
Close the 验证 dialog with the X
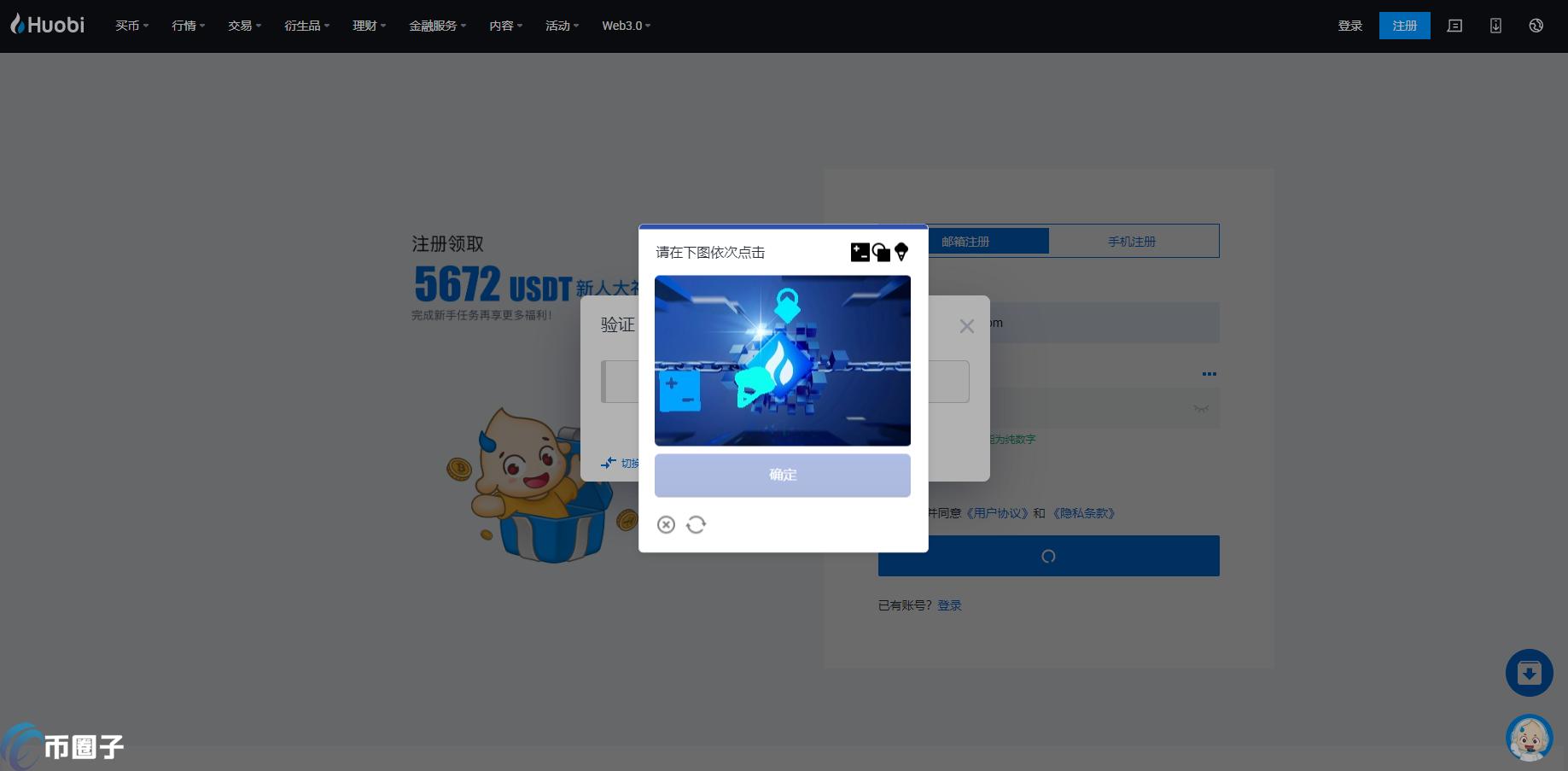(x=966, y=326)
